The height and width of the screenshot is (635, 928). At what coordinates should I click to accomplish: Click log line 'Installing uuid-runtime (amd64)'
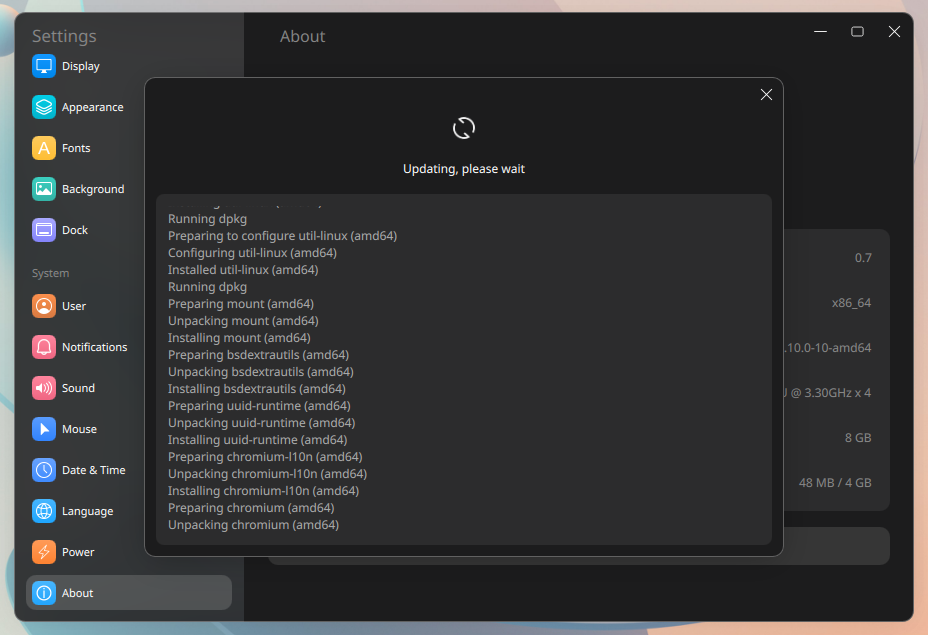257,440
